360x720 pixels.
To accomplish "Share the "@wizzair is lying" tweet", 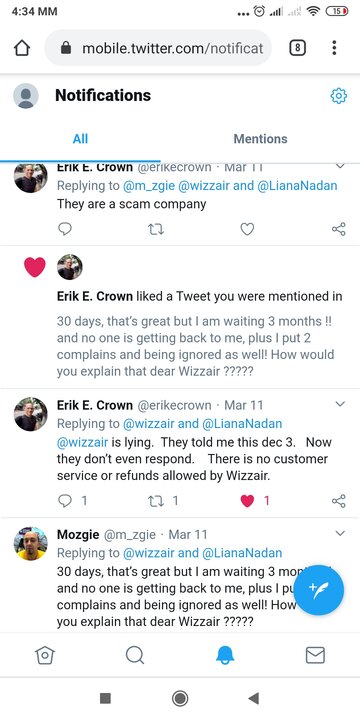I will point(338,501).
